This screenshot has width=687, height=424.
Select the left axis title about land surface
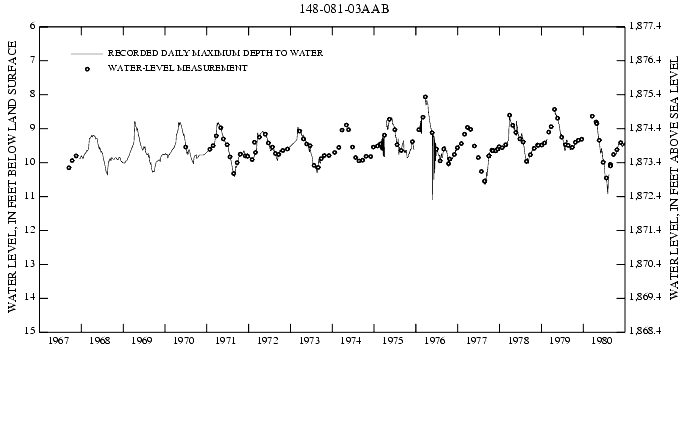pos(13,179)
